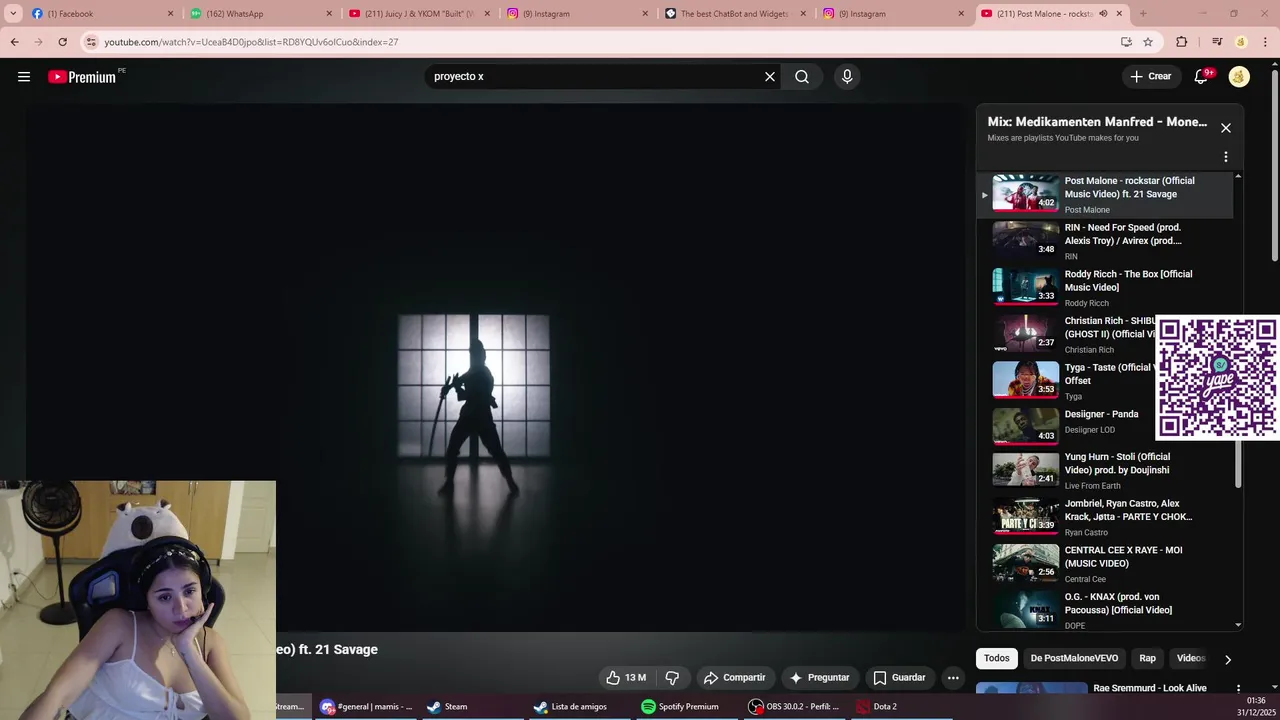Open OBS 30.0.2 from taskbar

click(x=795, y=707)
